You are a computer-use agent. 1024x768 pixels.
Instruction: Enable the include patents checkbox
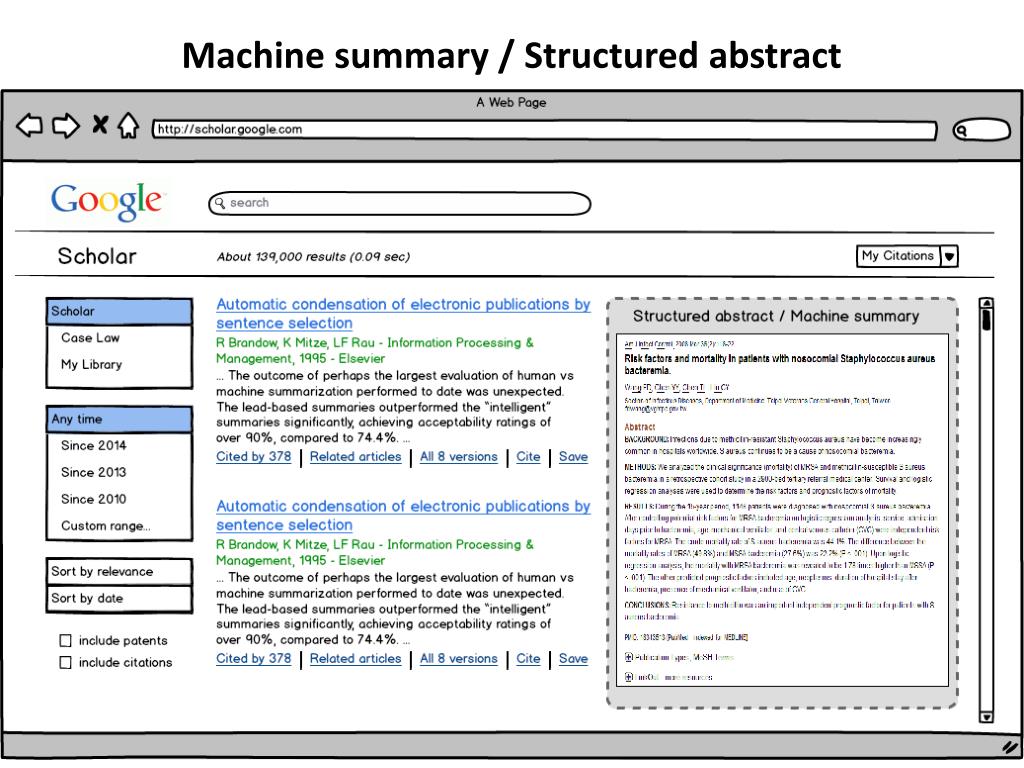pos(65,641)
